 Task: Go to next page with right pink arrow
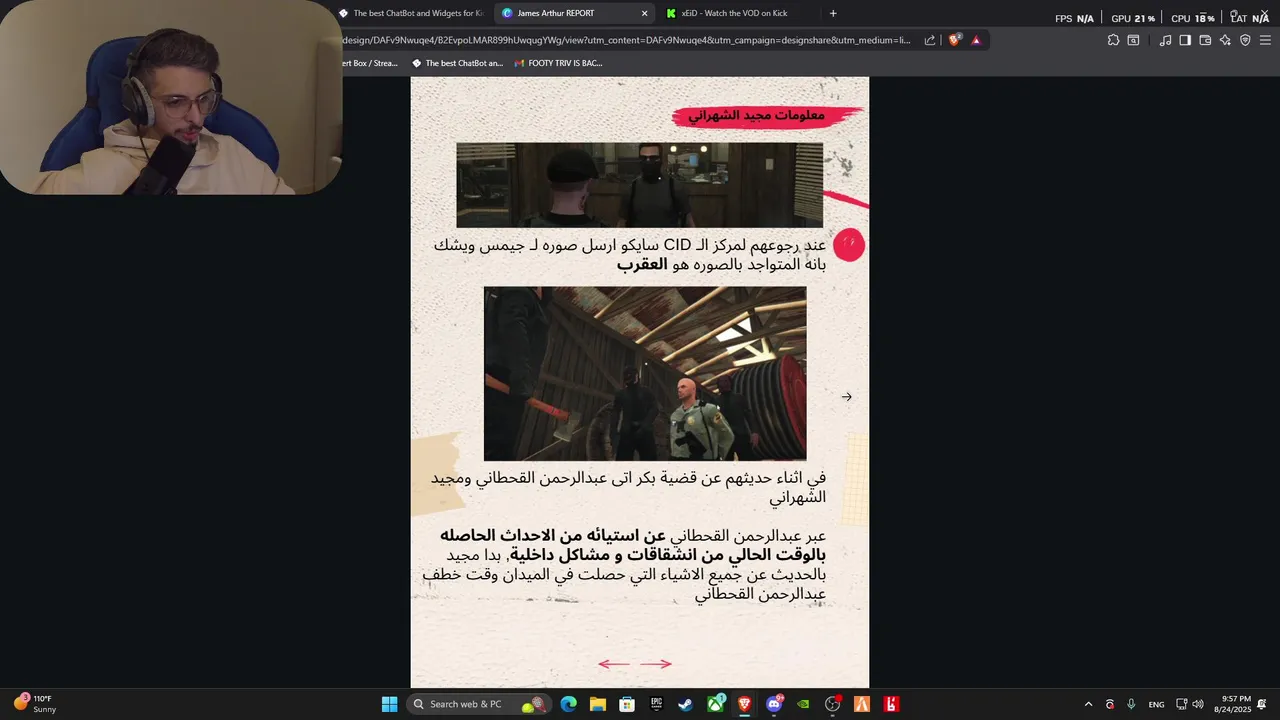click(656, 663)
